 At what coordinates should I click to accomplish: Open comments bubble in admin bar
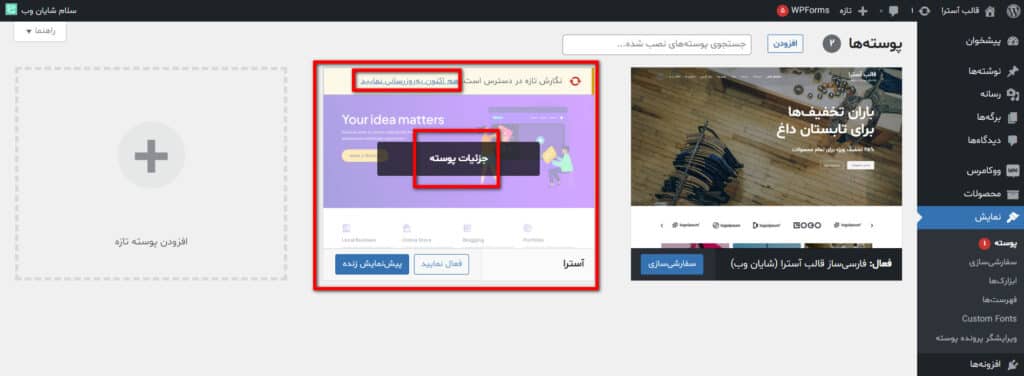(x=893, y=10)
